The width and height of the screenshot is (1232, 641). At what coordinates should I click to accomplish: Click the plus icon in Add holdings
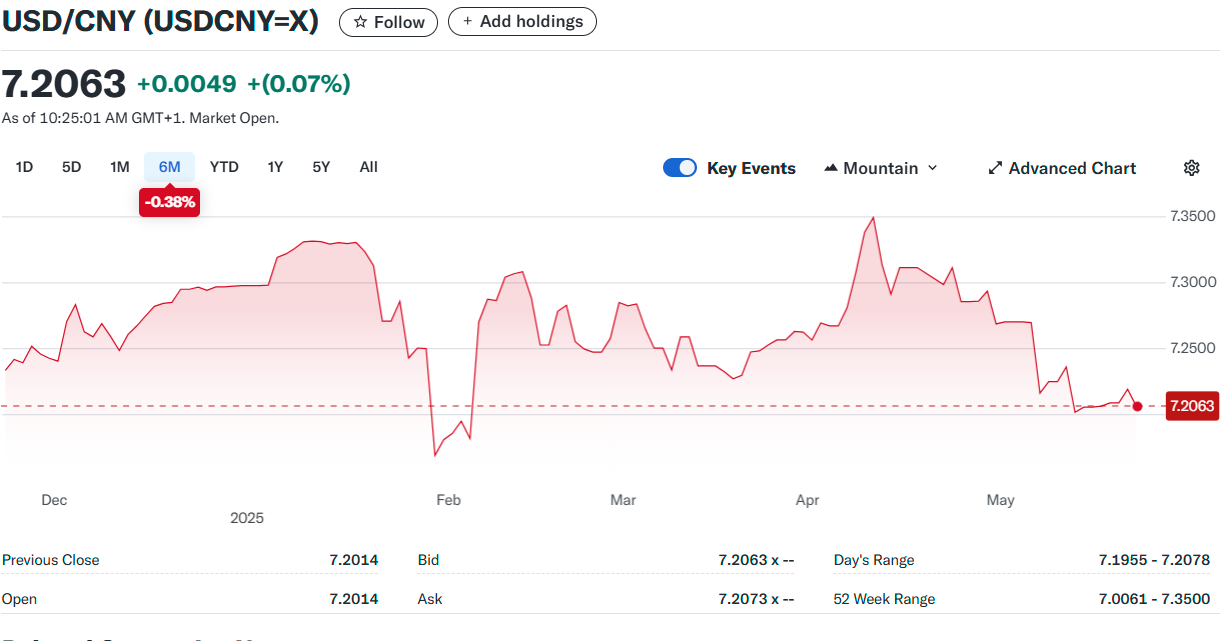(467, 22)
